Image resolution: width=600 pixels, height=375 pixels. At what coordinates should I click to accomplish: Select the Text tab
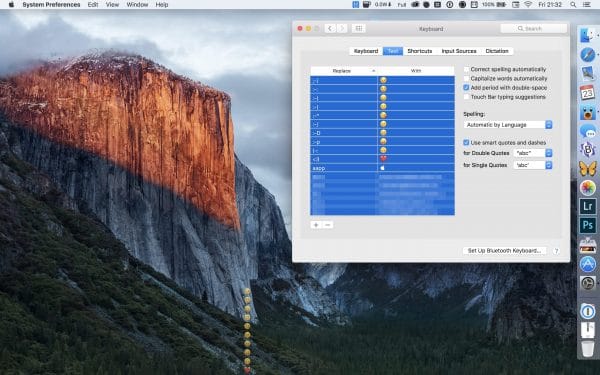[393, 51]
